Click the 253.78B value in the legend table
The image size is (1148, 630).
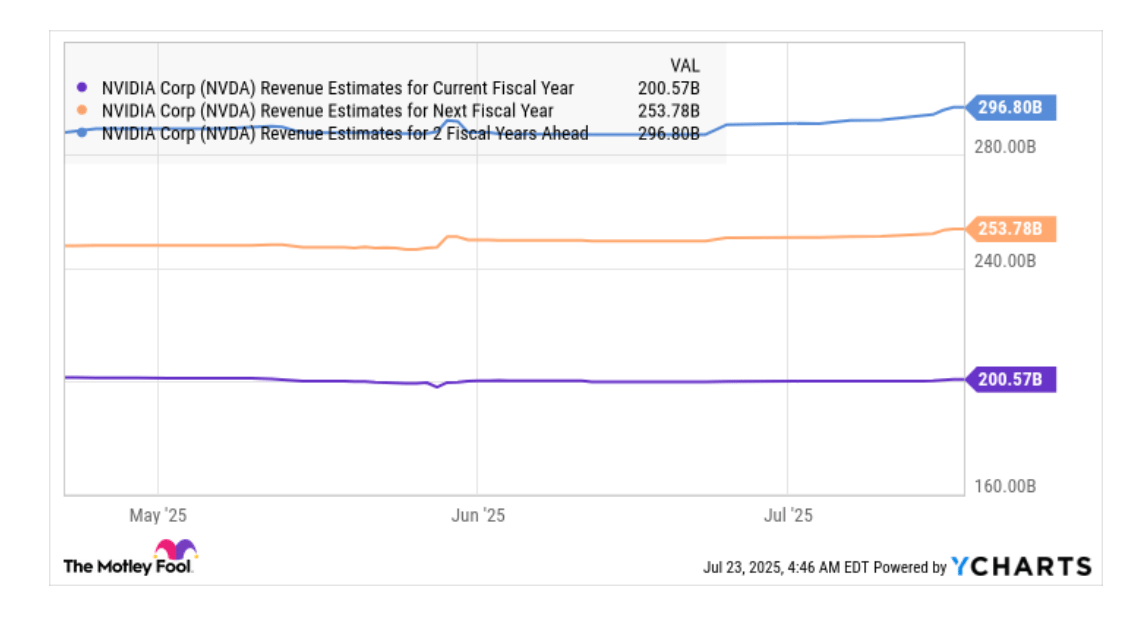(x=668, y=111)
